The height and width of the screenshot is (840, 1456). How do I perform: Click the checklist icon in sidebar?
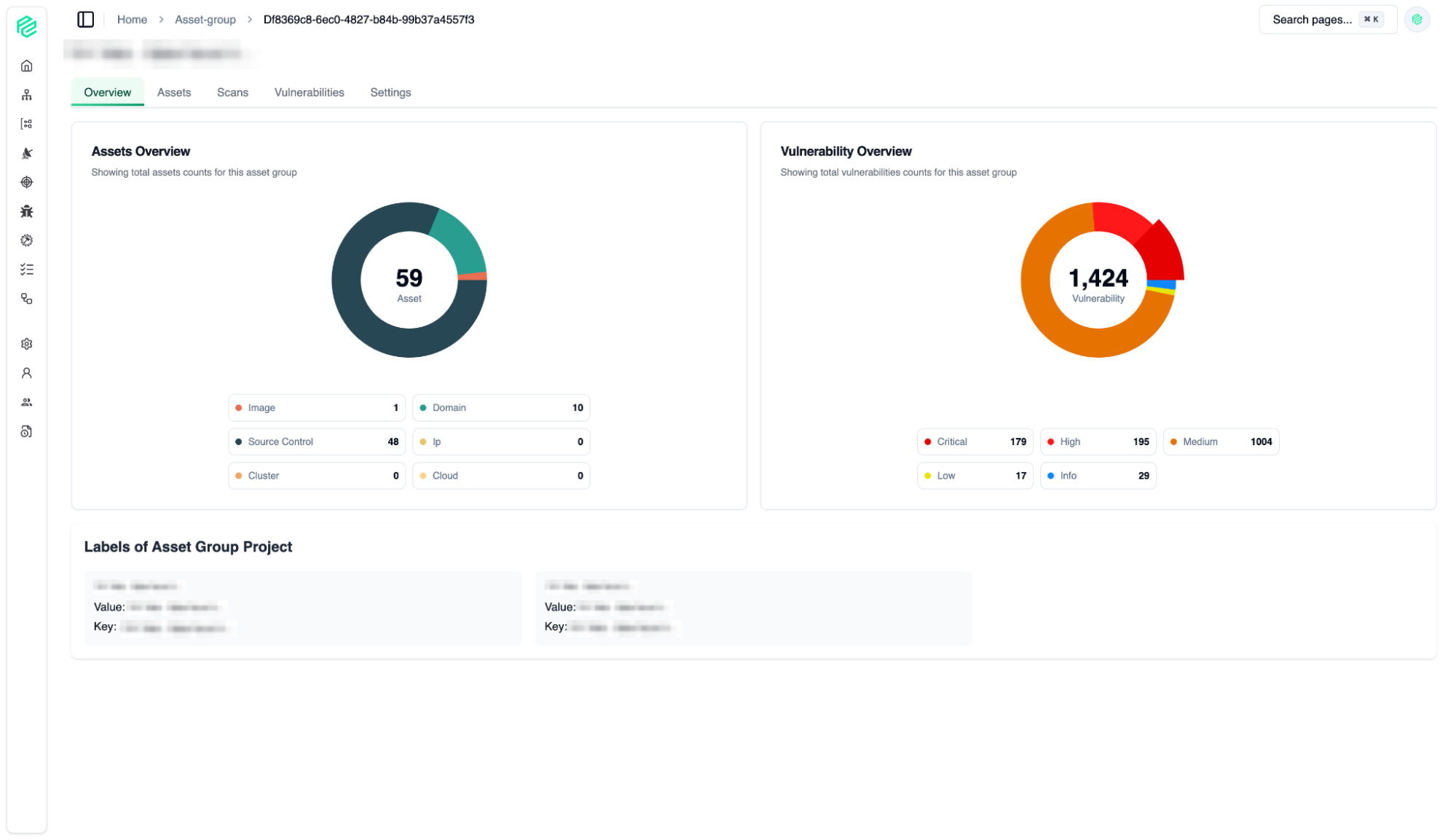pyautogui.click(x=27, y=270)
